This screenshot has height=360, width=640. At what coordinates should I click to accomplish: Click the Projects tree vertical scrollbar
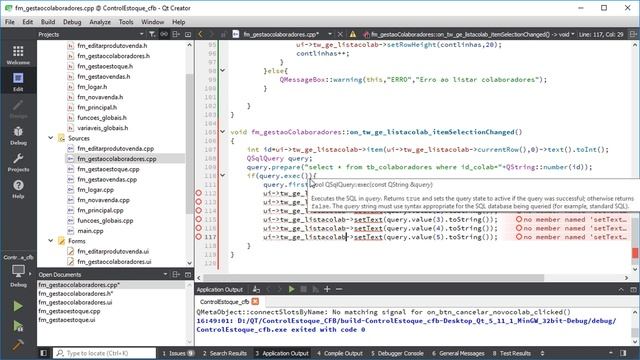pyautogui.click(x=189, y=143)
